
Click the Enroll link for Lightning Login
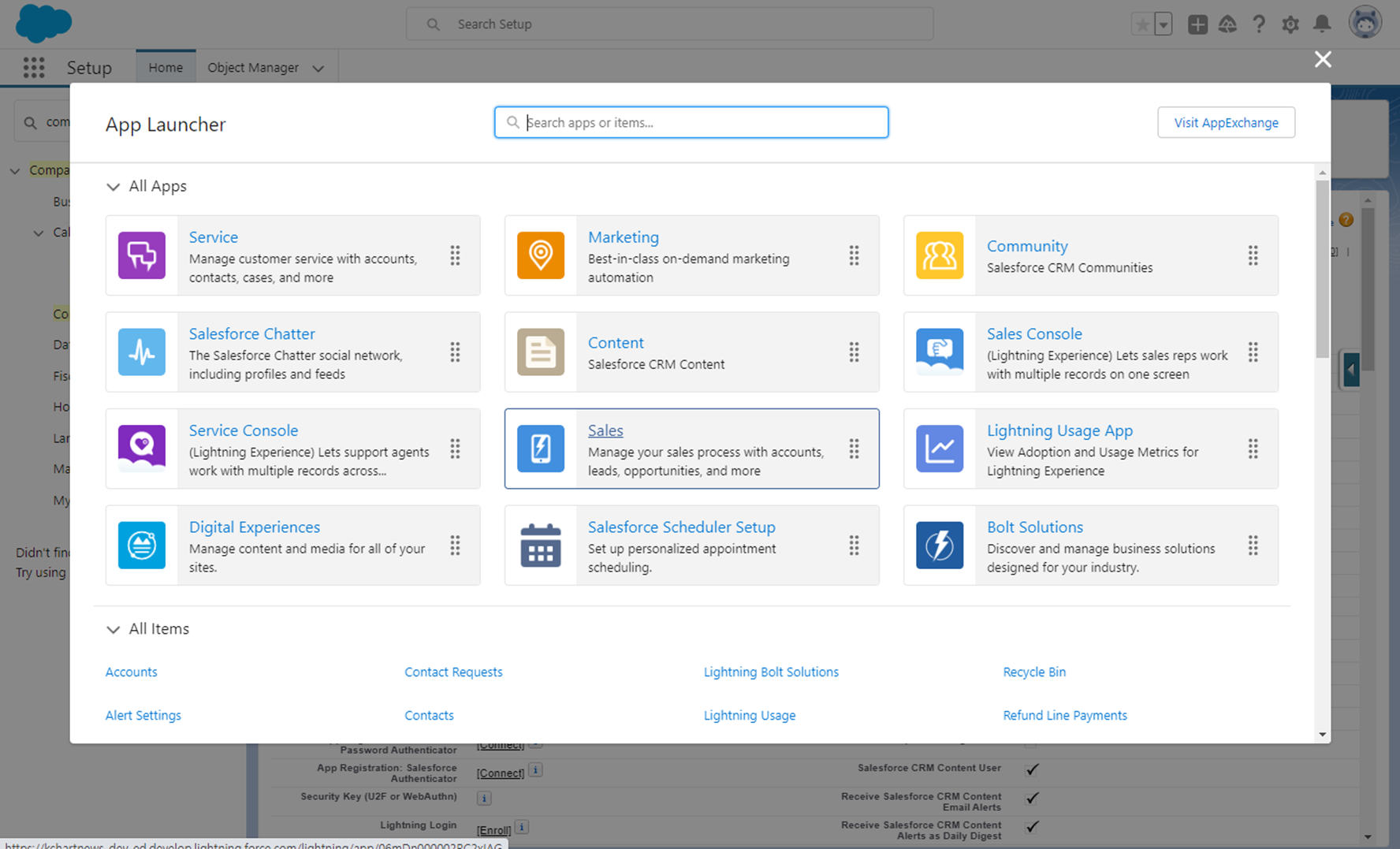tap(494, 830)
